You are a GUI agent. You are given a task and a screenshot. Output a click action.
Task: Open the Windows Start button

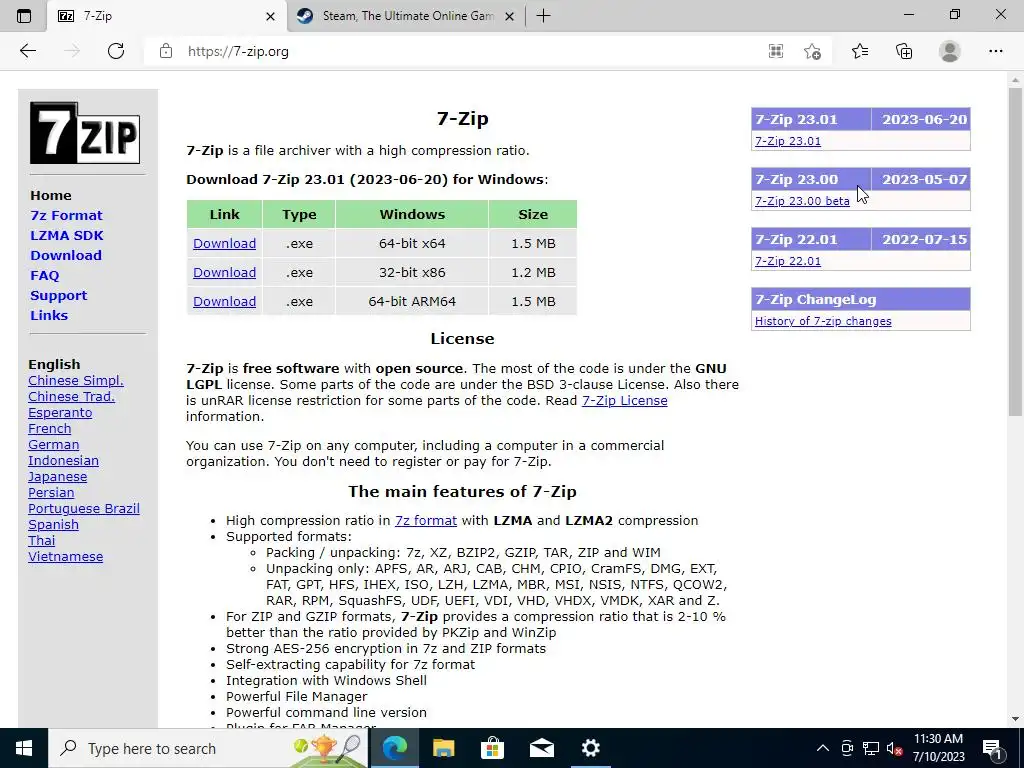coord(24,748)
